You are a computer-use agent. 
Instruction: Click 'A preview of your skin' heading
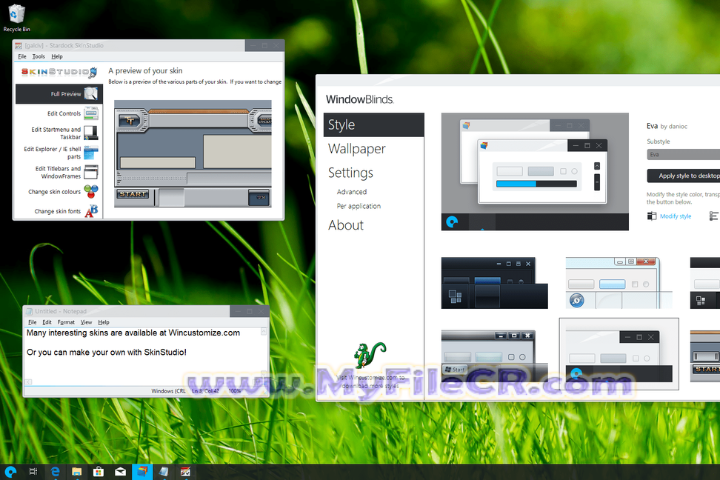pyautogui.click(x=145, y=71)
